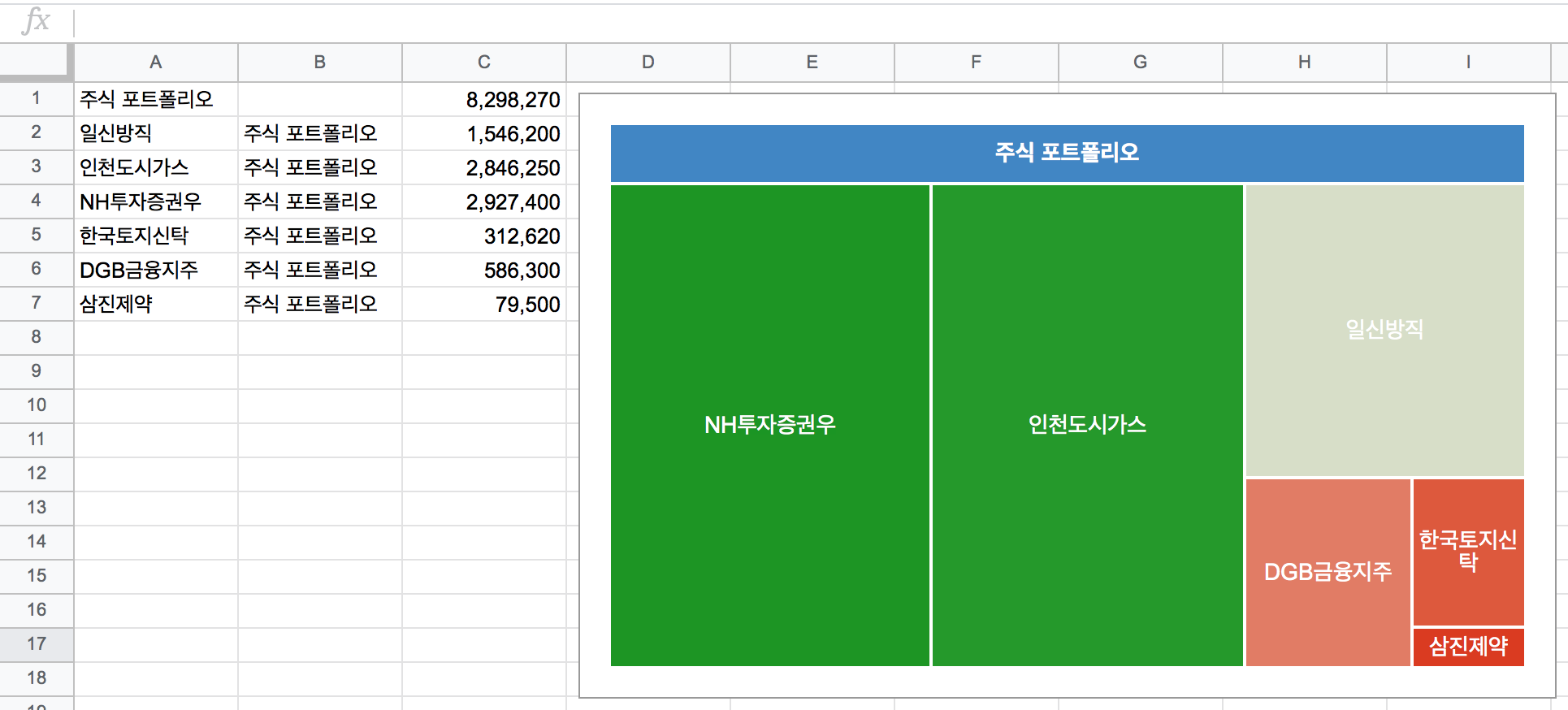This screenshot has width=1568, height=710.
Task: Select row 3 header
Action: point(36,167)
